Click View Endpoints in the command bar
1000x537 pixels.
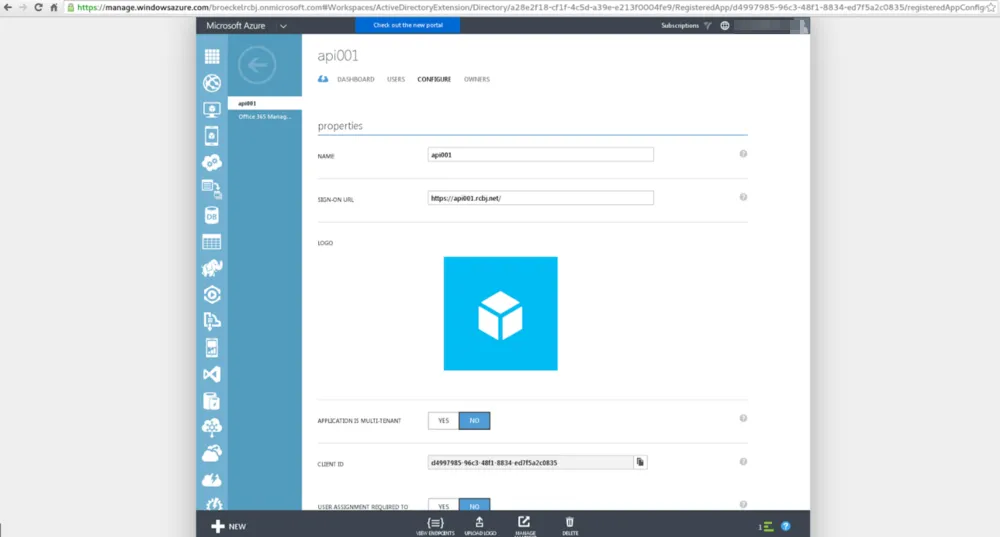click(x=436, y=526)
